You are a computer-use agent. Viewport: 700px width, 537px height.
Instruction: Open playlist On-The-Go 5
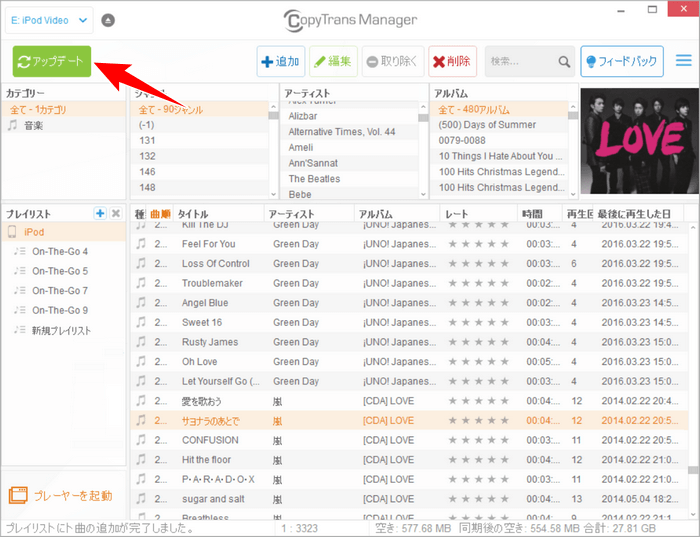tap(64, 271)
